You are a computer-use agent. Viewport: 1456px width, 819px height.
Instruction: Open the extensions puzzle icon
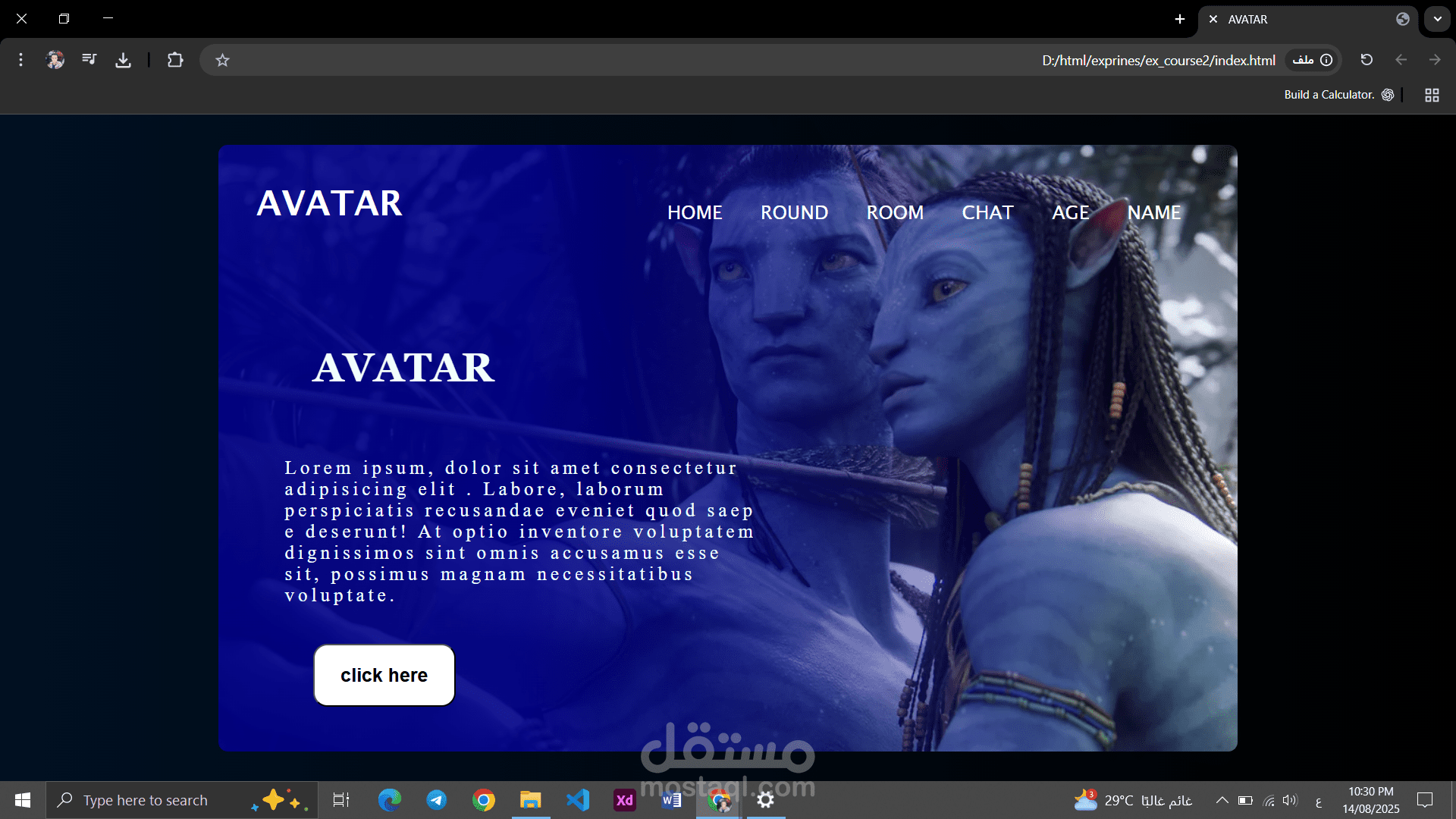(x=175, y=60)
